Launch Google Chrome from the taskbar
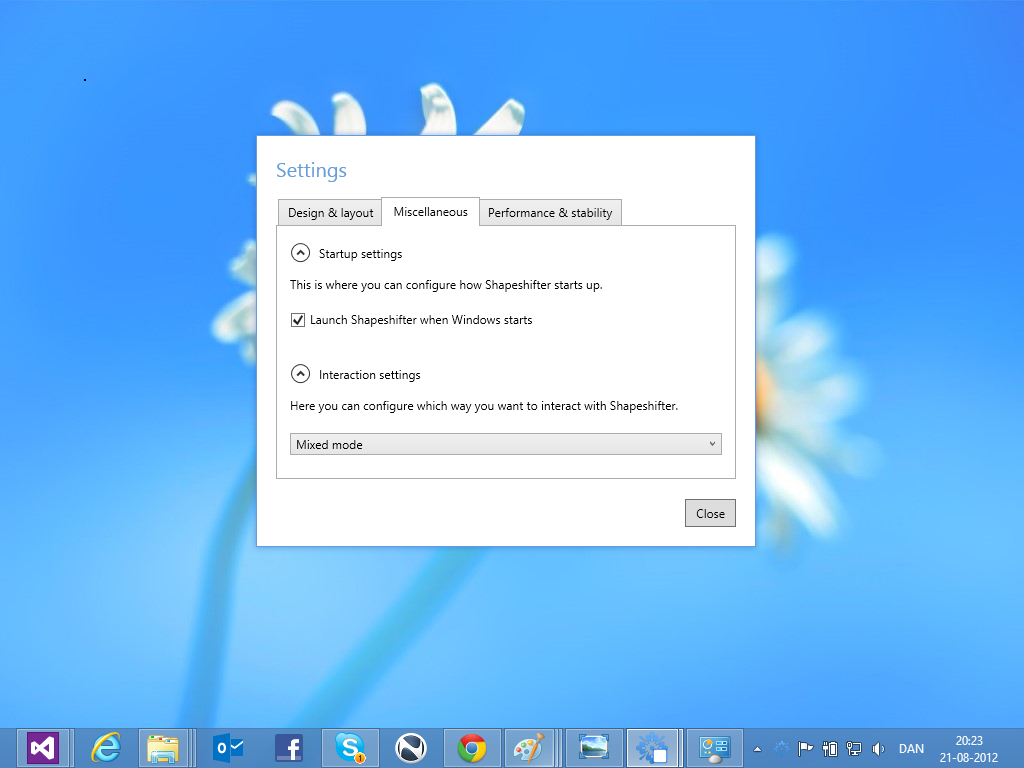The width and height of the screenshot is (1024, 768). click(x=472, y=748)
